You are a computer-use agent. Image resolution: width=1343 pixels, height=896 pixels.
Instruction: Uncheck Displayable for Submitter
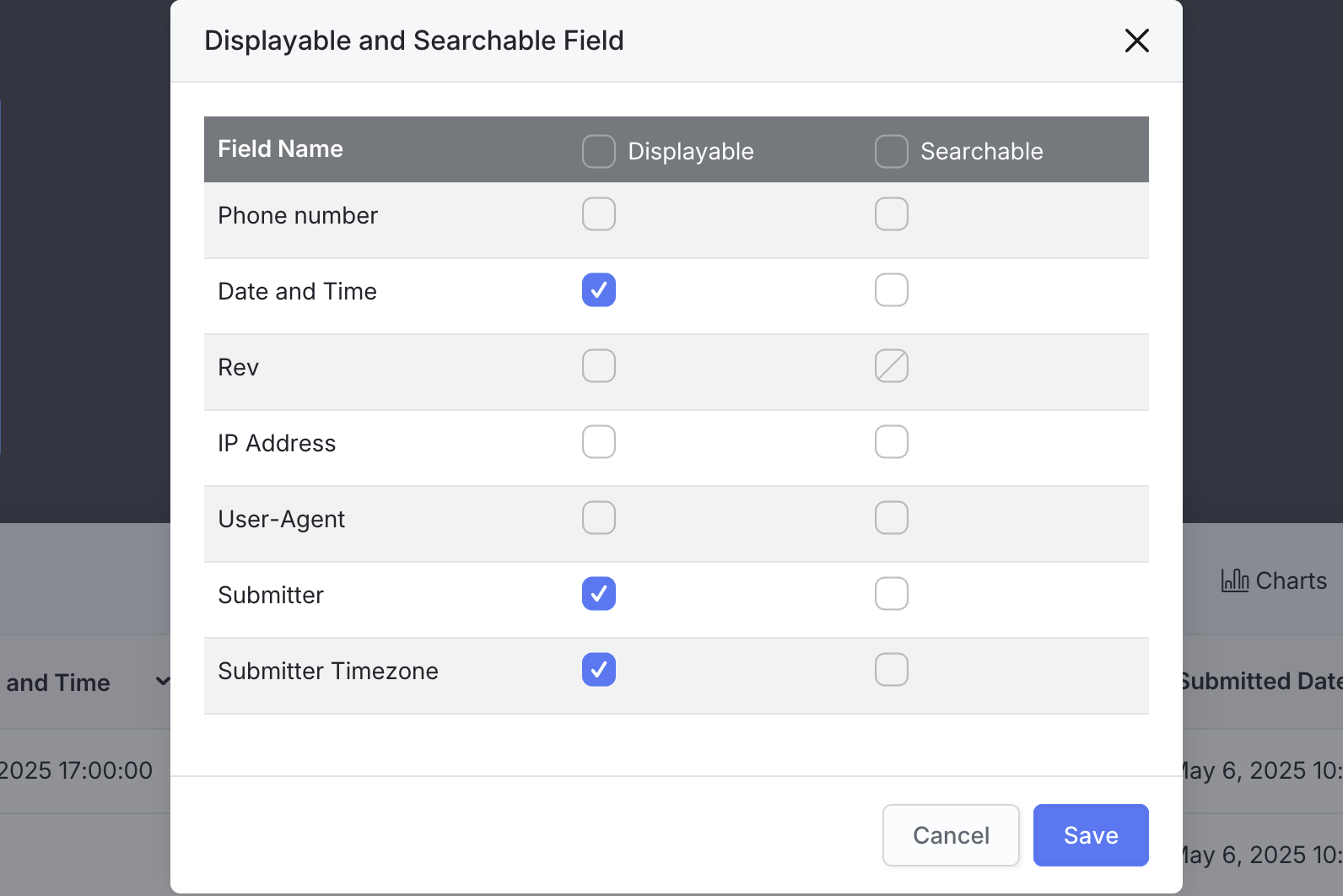pos(599,594)
